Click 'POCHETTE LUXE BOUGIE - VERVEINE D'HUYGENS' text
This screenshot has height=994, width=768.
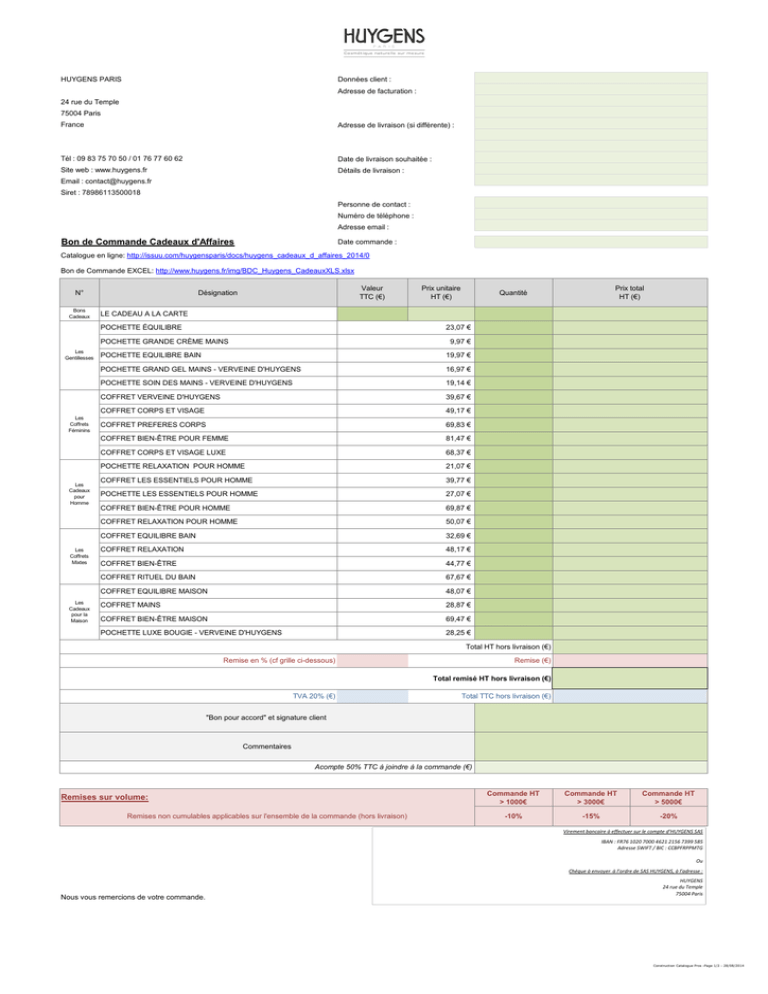pos(191,633)
